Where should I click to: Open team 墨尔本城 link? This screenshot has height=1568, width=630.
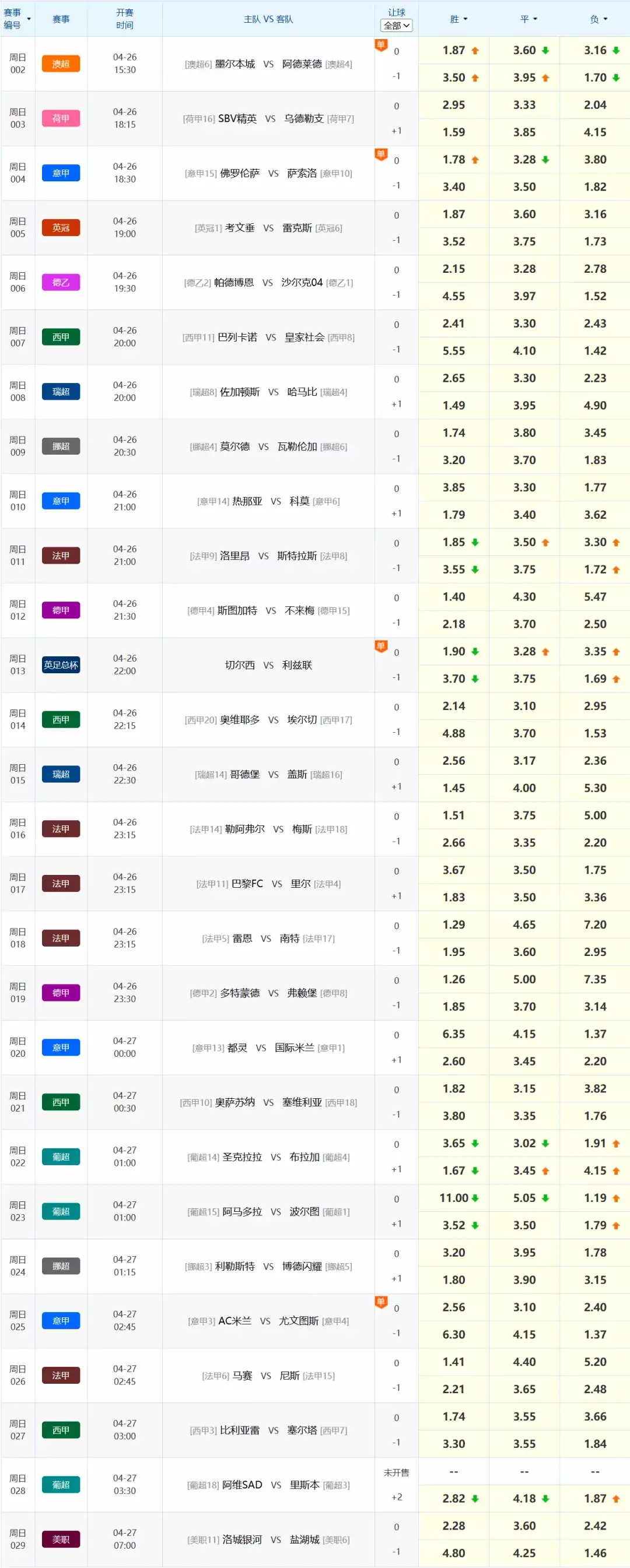pyautogui.click(x=235, y=64)
